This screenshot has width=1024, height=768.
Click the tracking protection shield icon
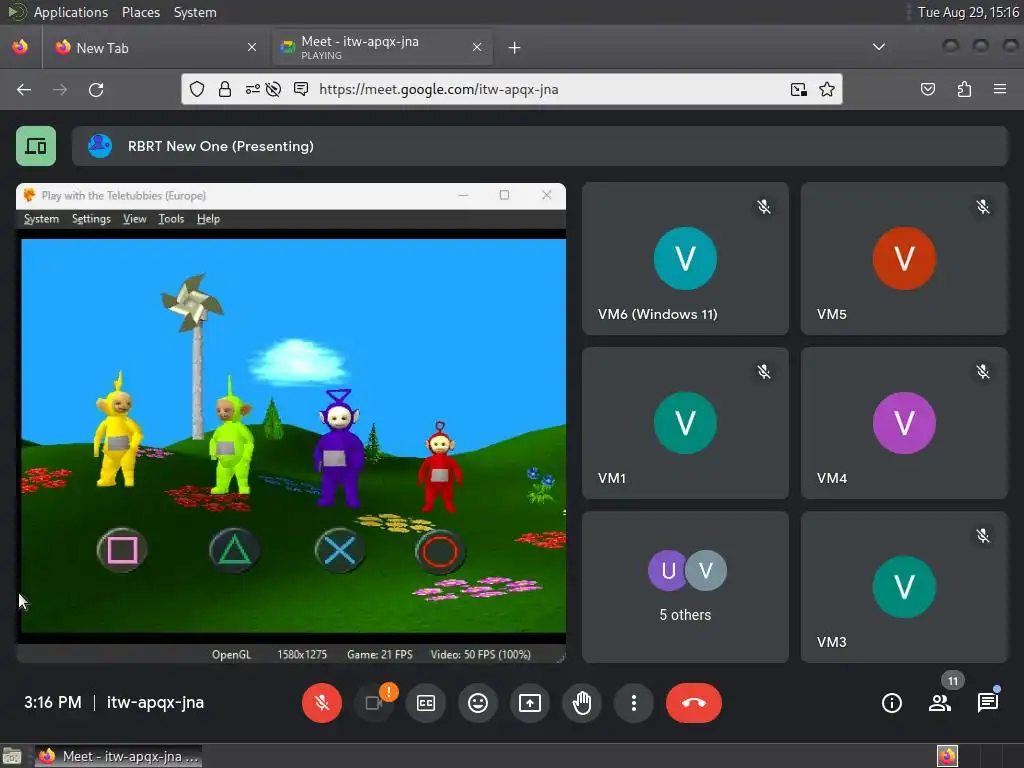point(197,89)
